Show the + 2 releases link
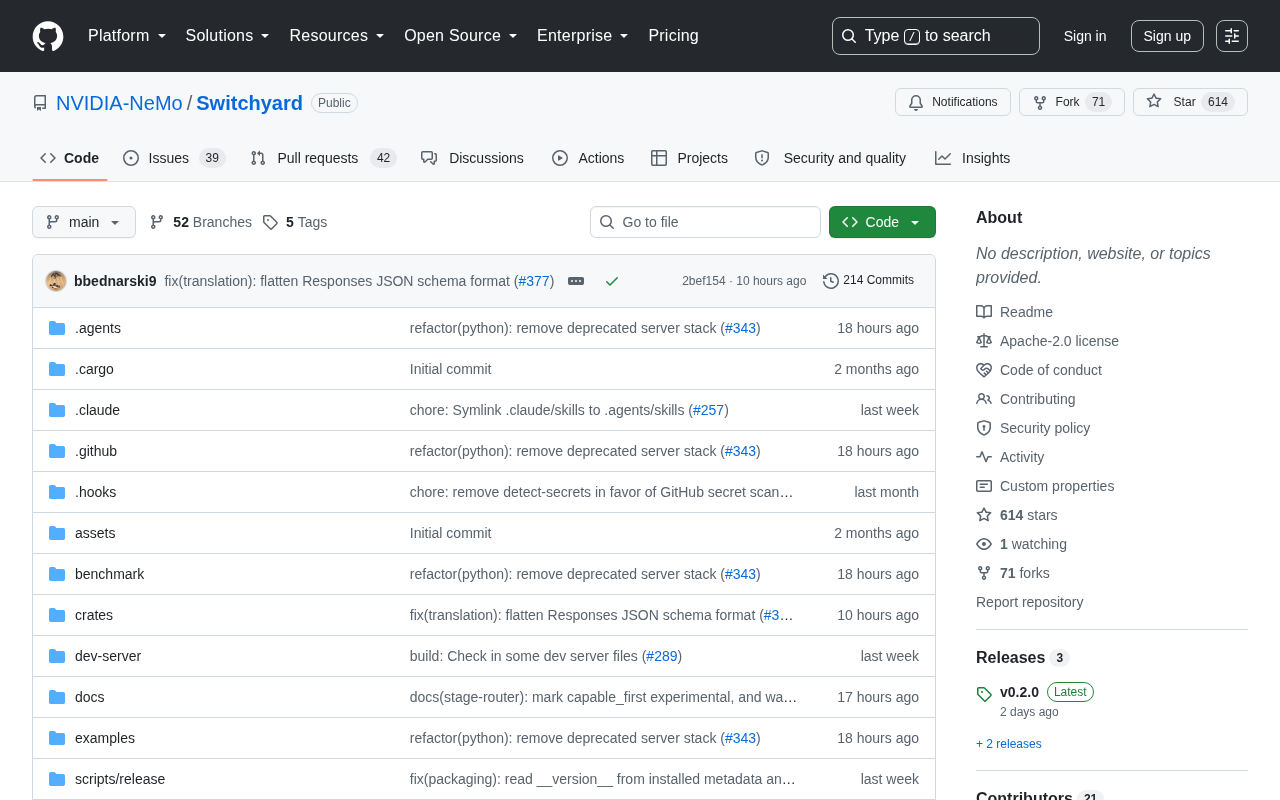Viewport: 1280px width, 800px height. click(1009, 744)
